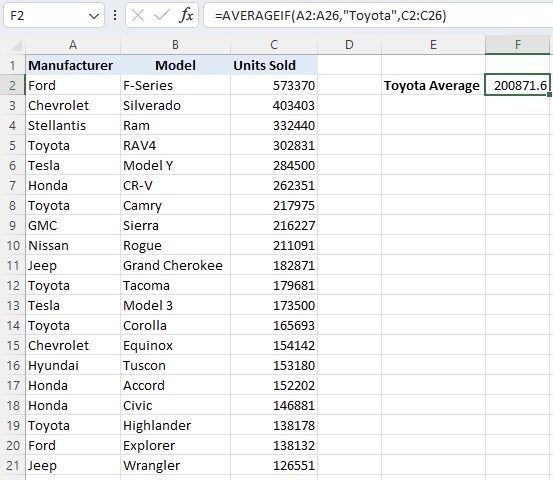Click the Wrangler cell
Image resolution: width=553 pixels, height=480 pixels.
point(175,466)
